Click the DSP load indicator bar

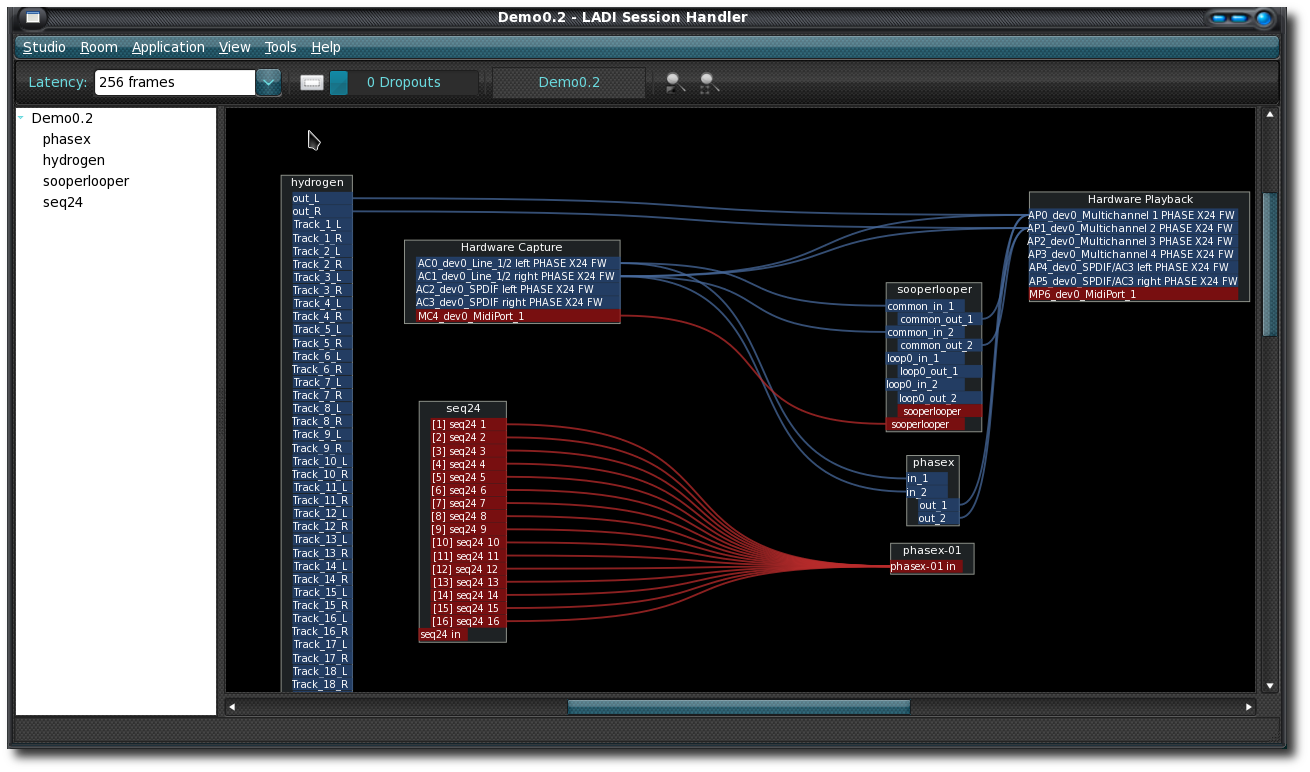pos(339,83)
